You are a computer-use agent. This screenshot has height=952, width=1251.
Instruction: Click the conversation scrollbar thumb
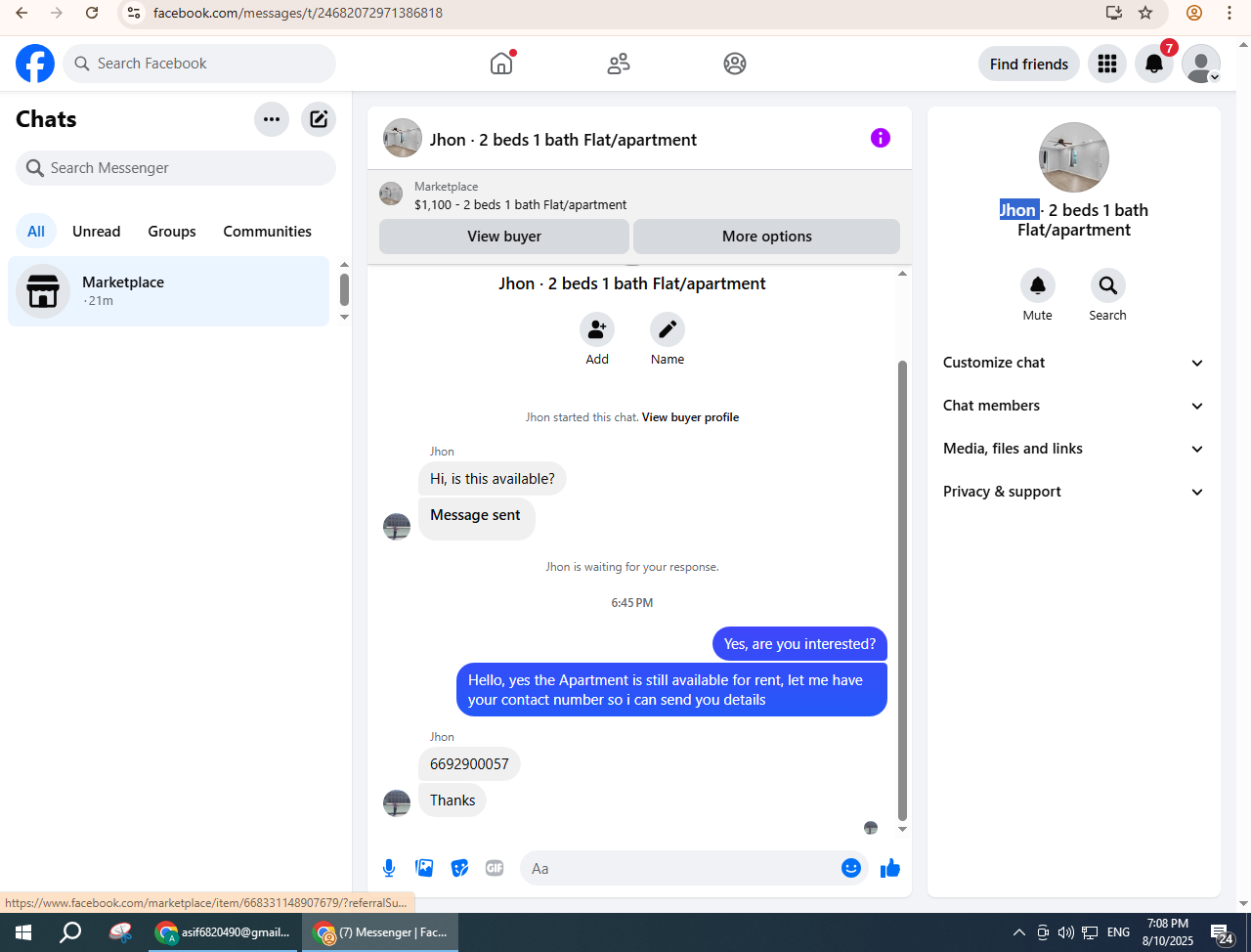(x=902, y=590)
